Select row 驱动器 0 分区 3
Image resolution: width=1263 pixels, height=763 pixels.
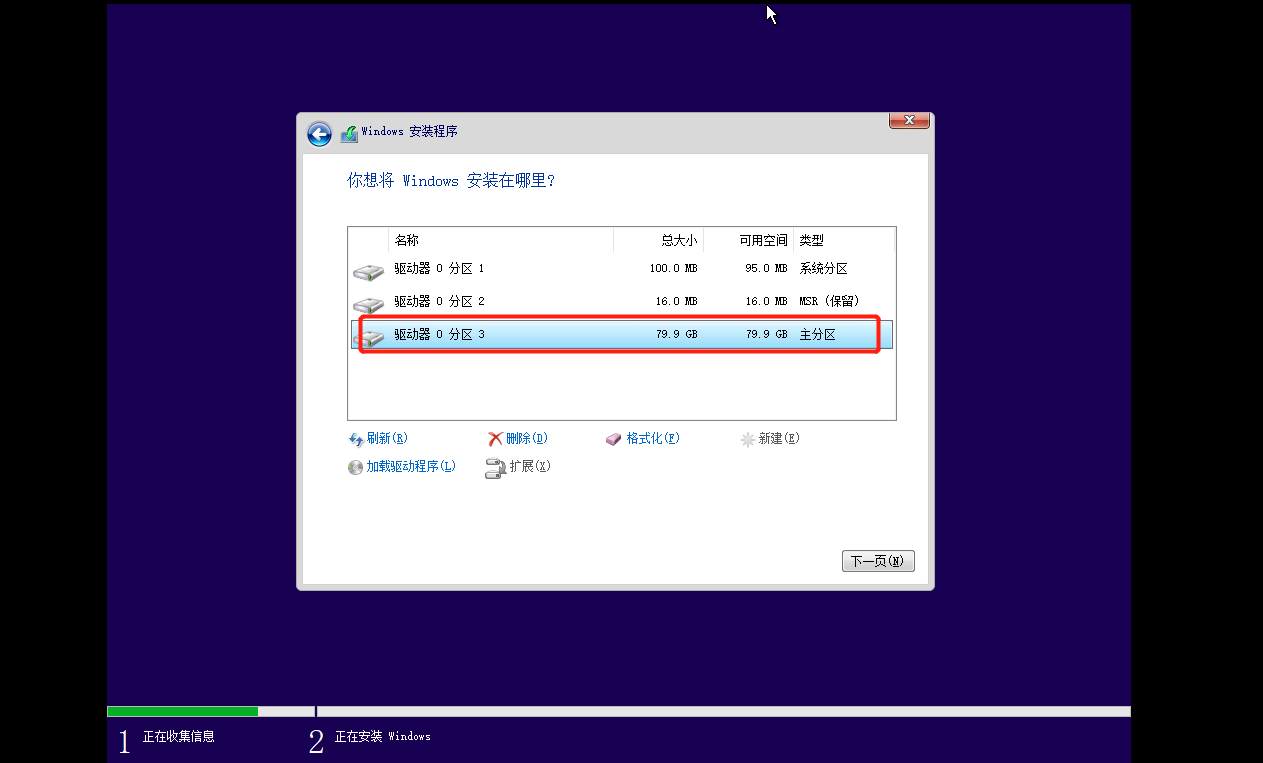pos(621,335)
